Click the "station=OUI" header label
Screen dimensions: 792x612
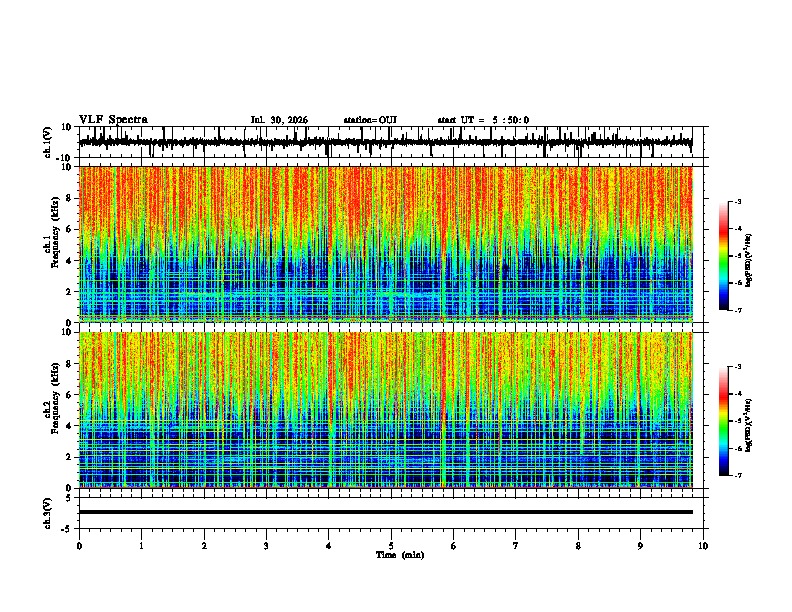click(x=370, y=120)
